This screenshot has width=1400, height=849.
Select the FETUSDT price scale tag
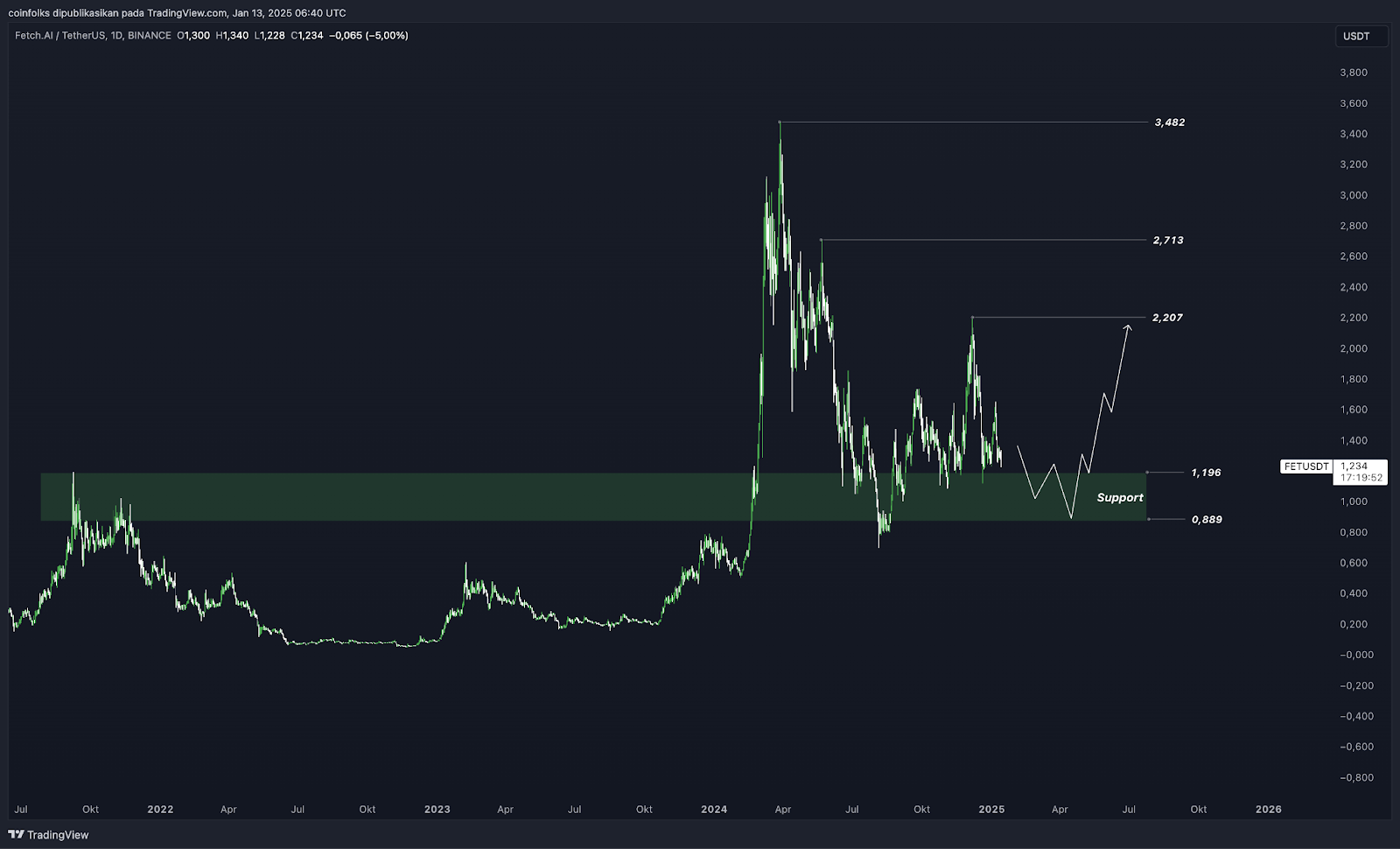pos(1306,467)
